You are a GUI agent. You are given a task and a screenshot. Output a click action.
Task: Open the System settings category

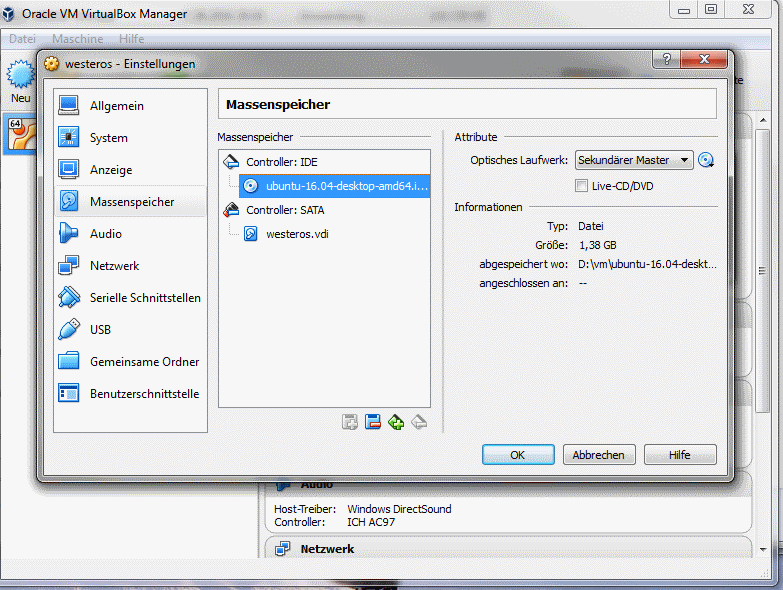tap(130, 138)
